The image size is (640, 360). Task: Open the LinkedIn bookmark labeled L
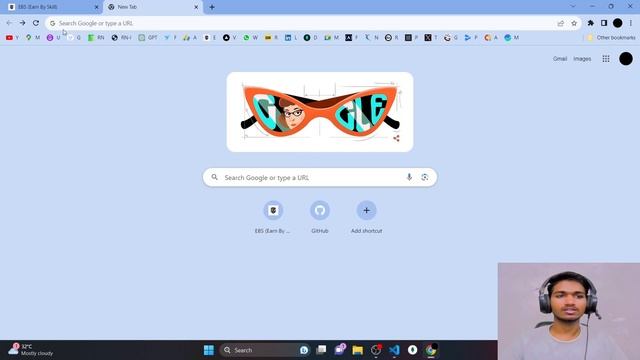pos(291,38)
